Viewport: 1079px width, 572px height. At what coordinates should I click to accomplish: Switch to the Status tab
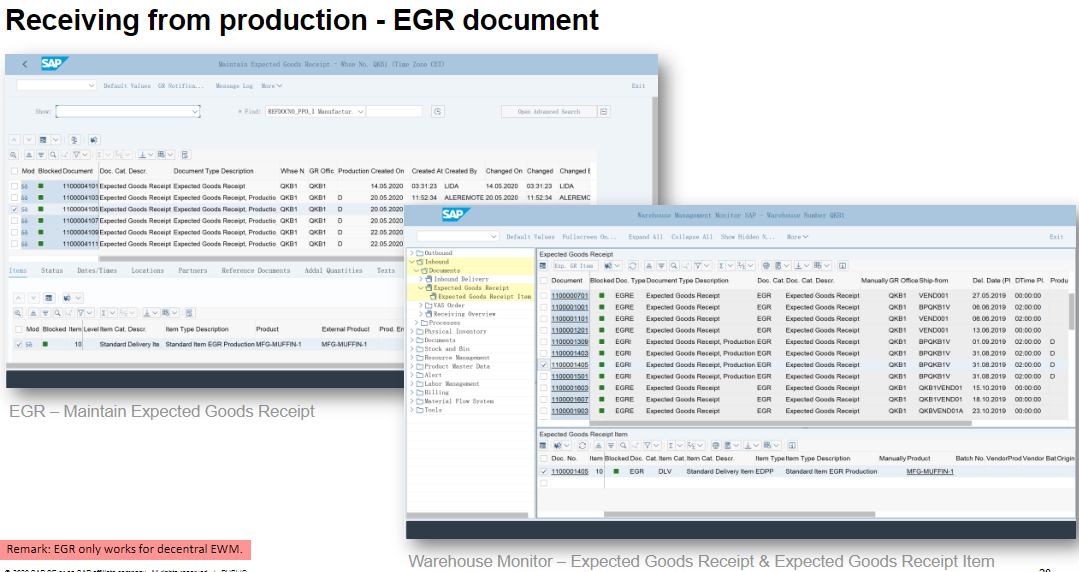pyautogui.click(x=52, y=271)
